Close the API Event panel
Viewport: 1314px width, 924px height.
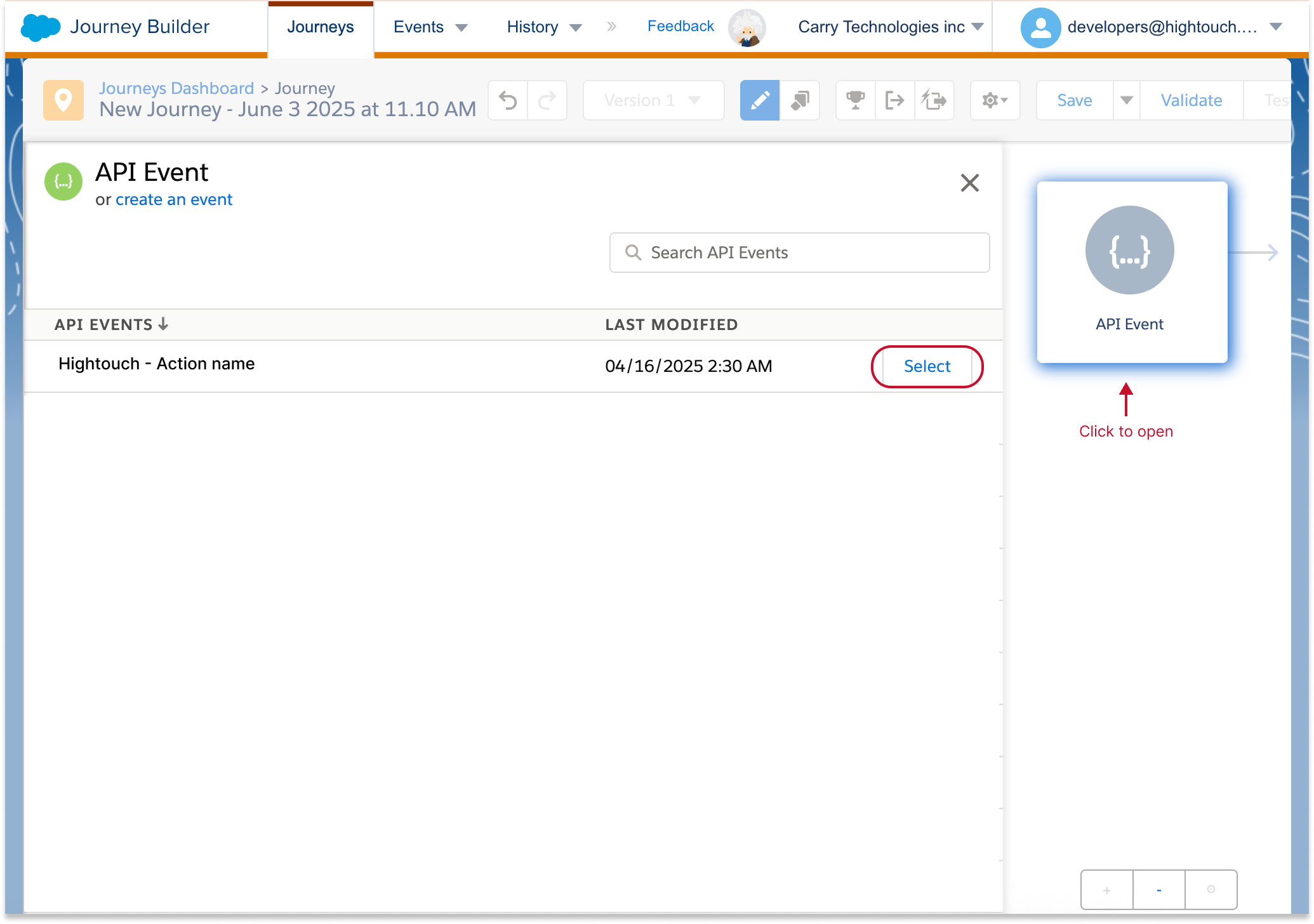point(969,183)
